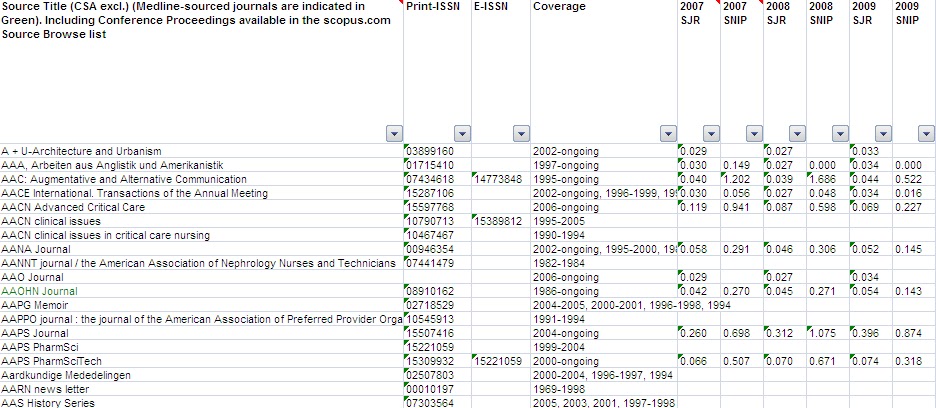Image resolution: width=936 pixels, height=408 pixels.
Task: Select the AACN clinical issues 1995-2005 title
Action: tap(202, 221)
